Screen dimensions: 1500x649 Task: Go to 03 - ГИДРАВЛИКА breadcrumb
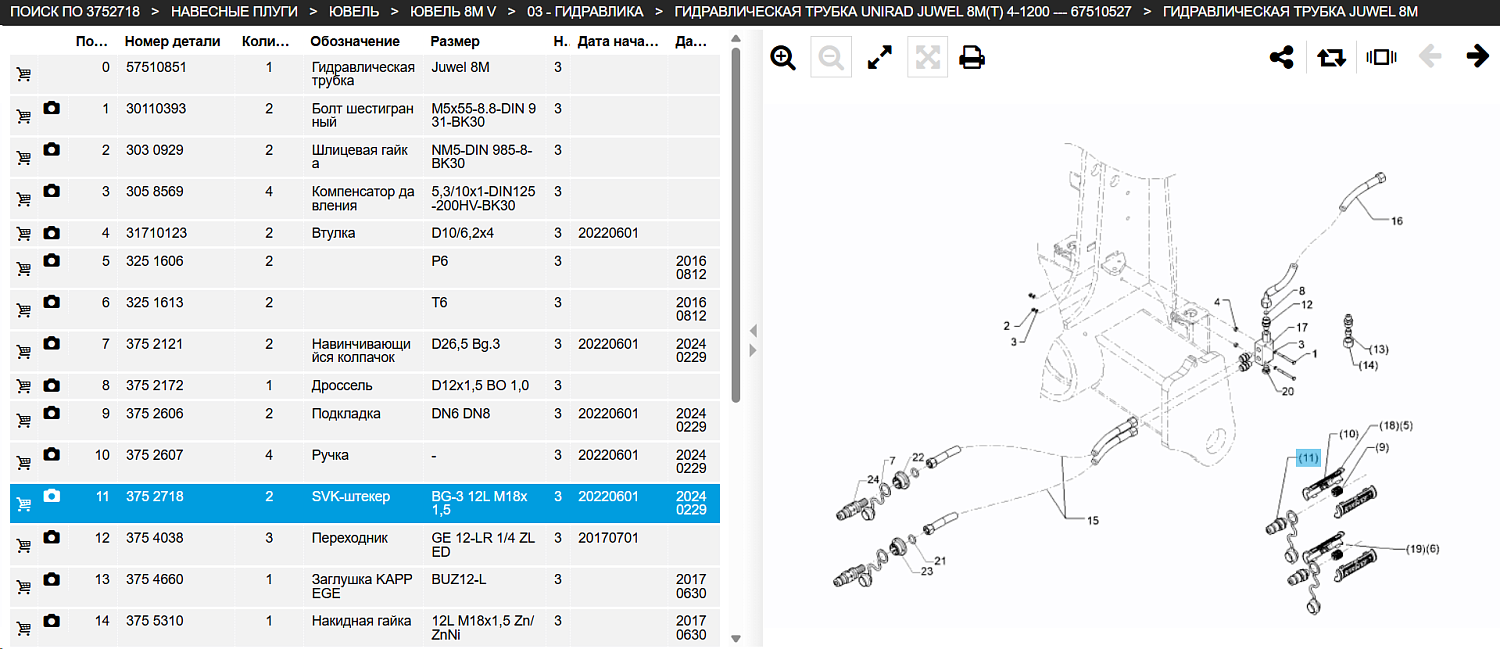pyautogui.click(x=585, y=12)
